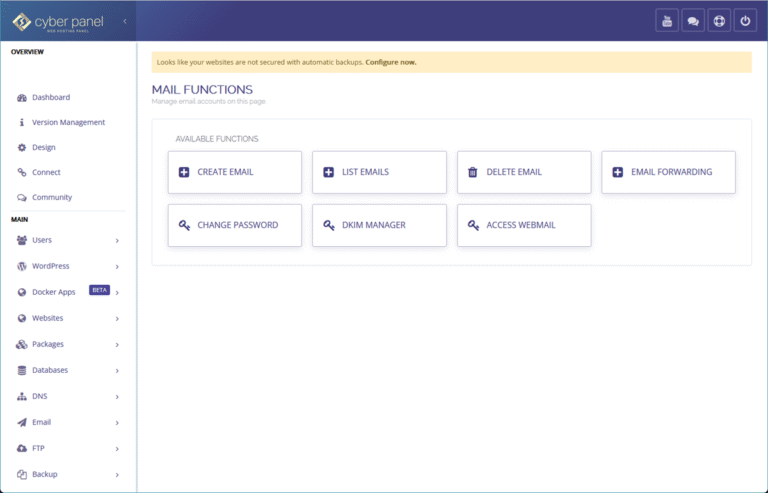768x493 pixels.
Task: Expand the Users submenu chevron
Action: coord(117,240)
